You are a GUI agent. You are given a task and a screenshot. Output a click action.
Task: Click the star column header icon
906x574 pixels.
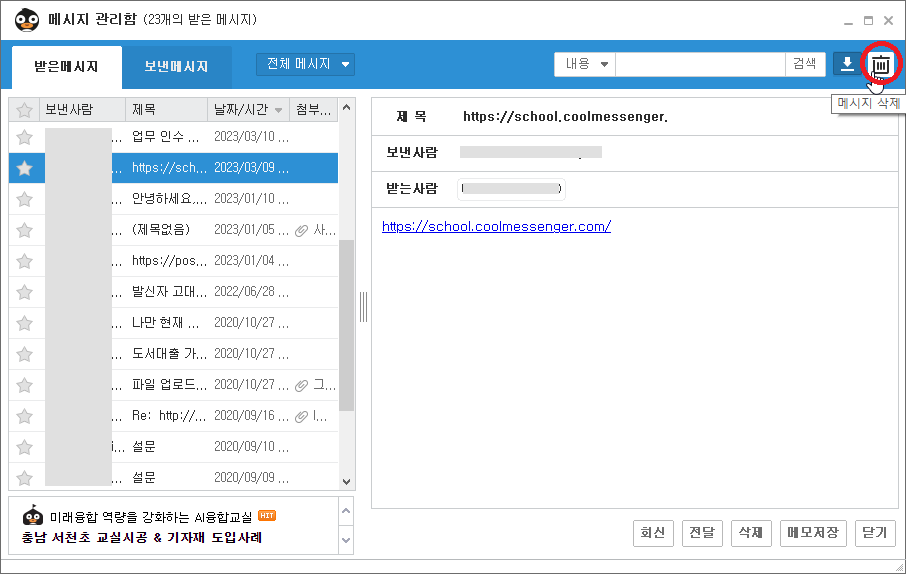pyautogui.click(x=25, y=109)
